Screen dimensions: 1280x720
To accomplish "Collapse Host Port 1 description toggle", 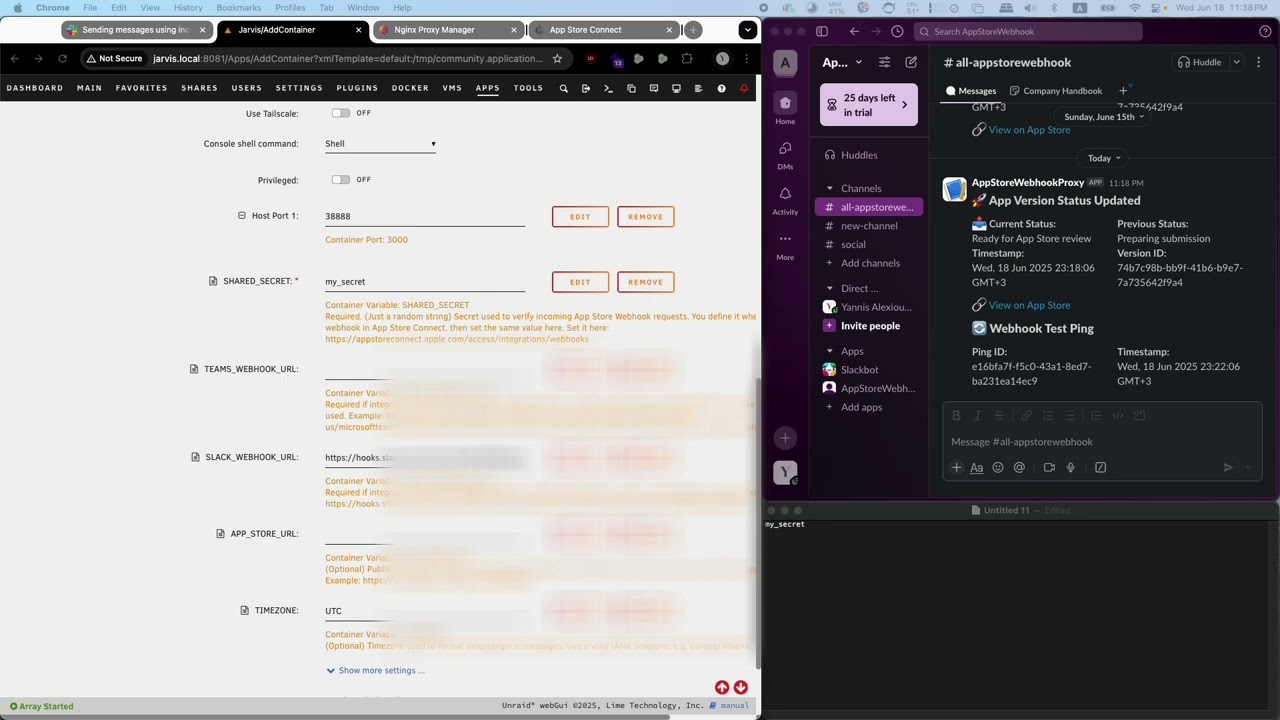I will pyautogui.click(x=241, y=216).
